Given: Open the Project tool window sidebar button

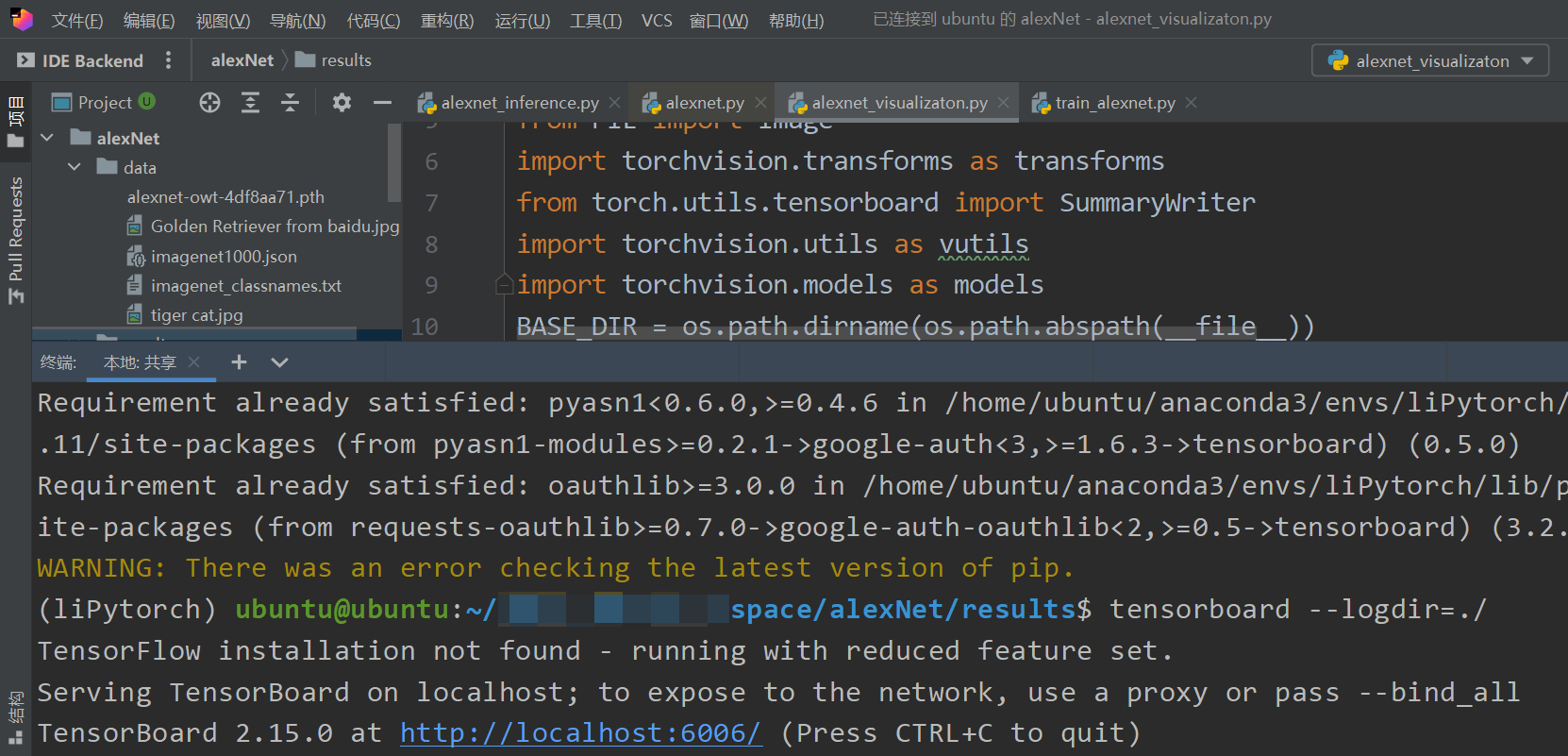Looking at the screenshot, I should pyautogui.click(x=16, y=122).
